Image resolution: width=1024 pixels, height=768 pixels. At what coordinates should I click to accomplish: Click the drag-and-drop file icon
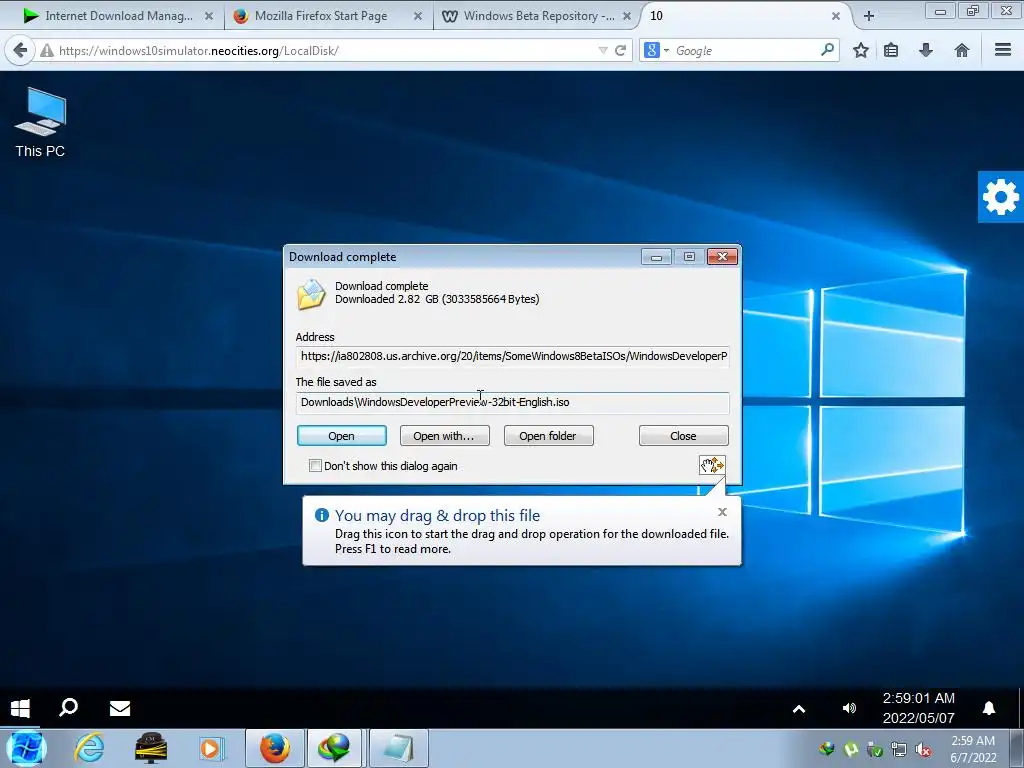click(x=712, y=465)
